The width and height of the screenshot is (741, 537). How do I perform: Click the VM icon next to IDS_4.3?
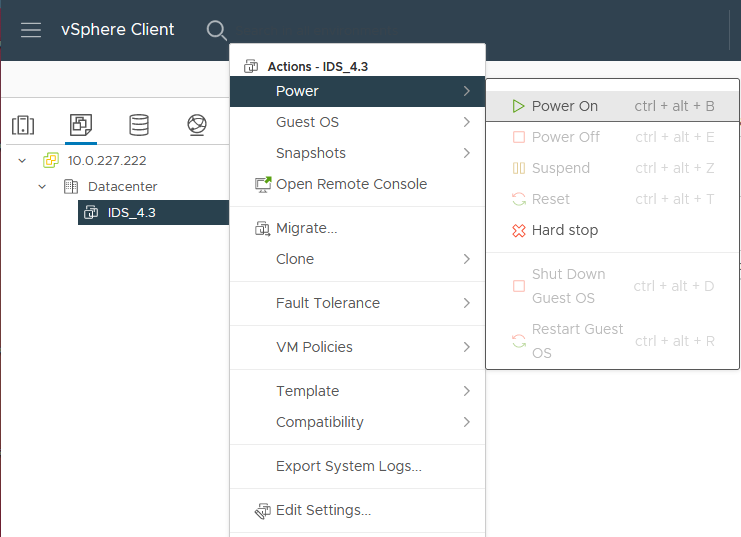[x=91, y=213]
